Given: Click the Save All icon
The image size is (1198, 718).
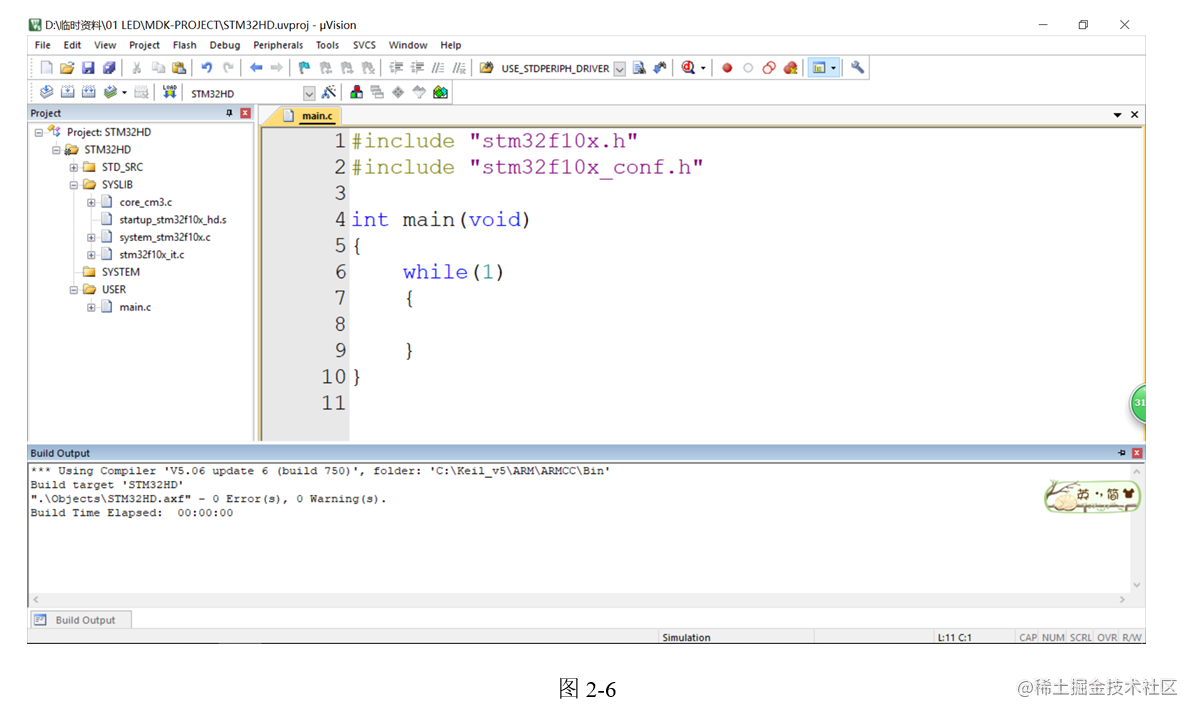Looking at the screenshot, I should coord(109,68).
